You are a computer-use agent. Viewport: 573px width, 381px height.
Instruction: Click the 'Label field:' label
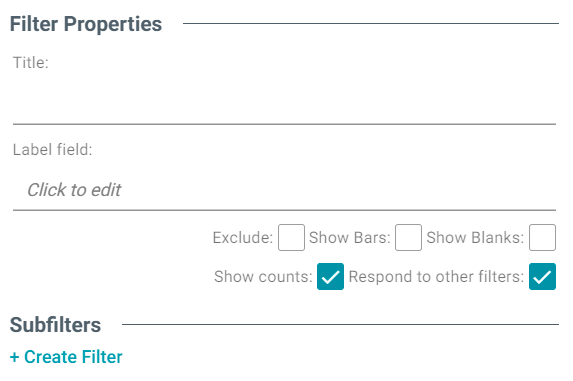53,150
